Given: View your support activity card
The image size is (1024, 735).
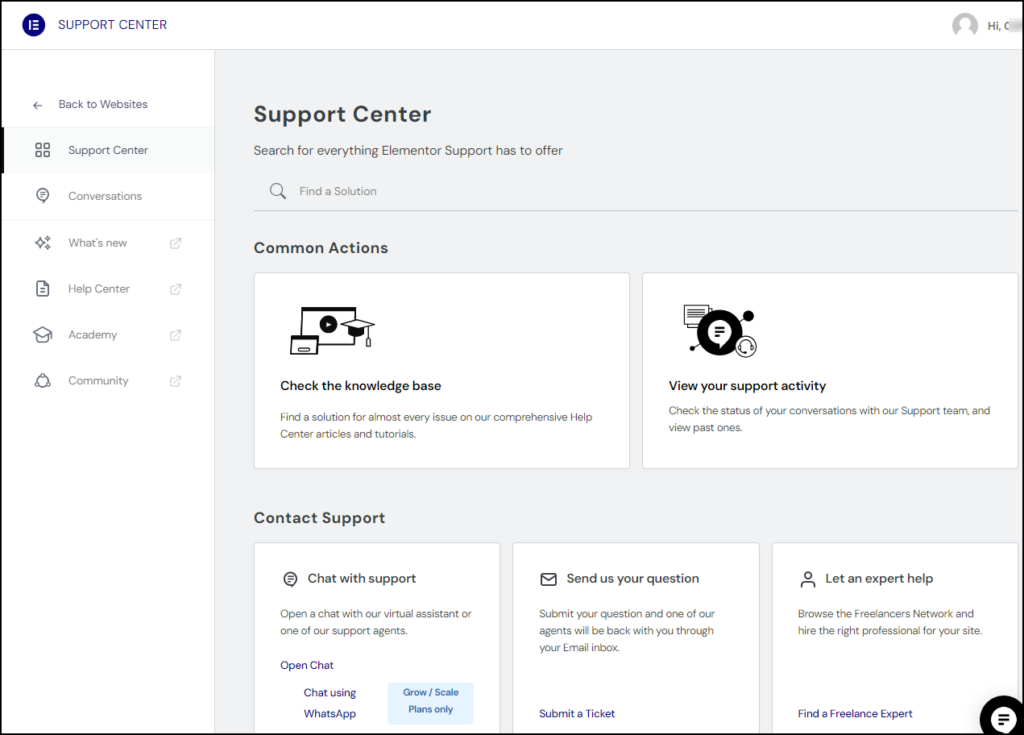Looking at the screenshot, I should (x=828, y=370).
